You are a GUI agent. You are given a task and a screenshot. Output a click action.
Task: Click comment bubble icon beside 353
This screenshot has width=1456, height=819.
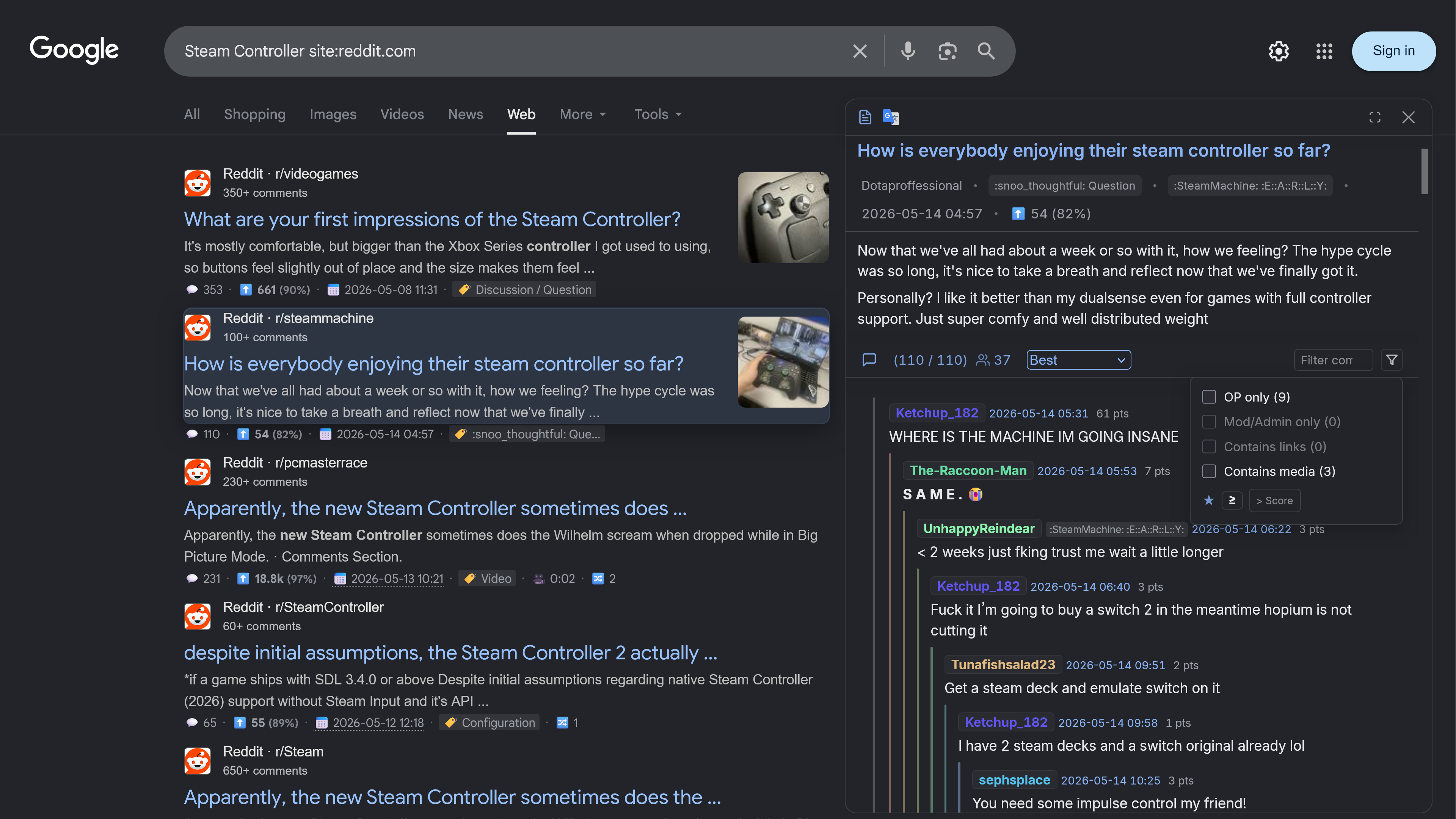tap(192, 290)
